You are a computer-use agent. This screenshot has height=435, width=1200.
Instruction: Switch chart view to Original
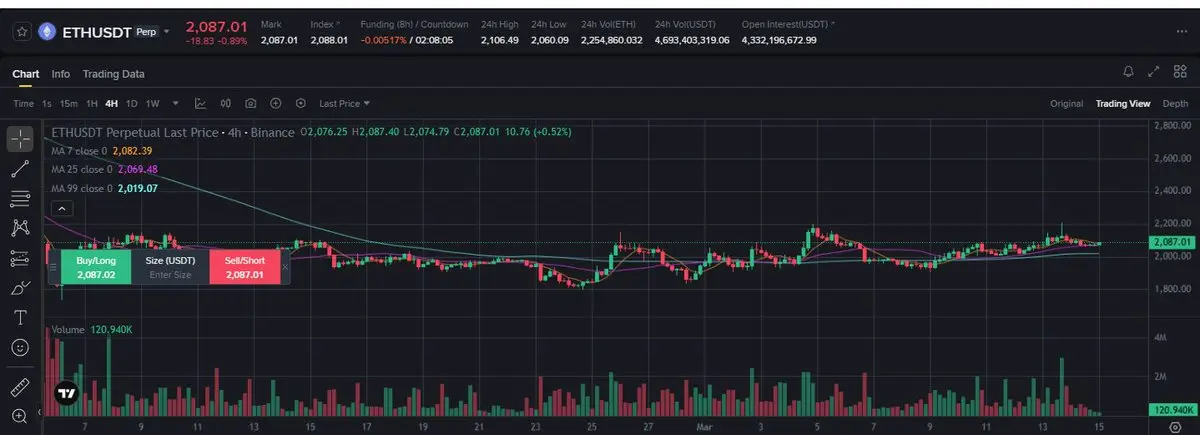pyautogui.click(x=1066, y=104)
